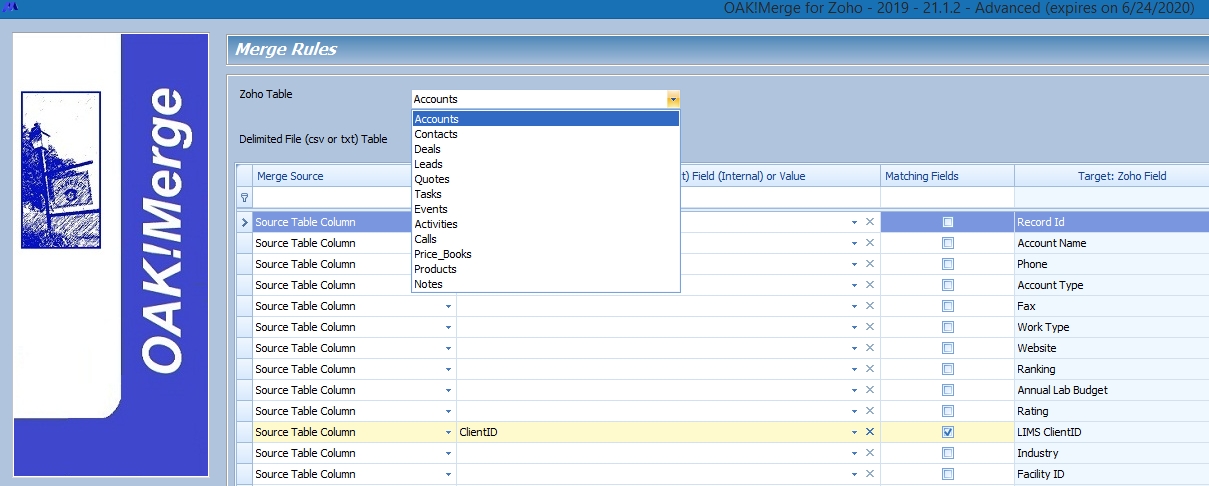Click the Facility ID target field cell

coord(1112,474)
